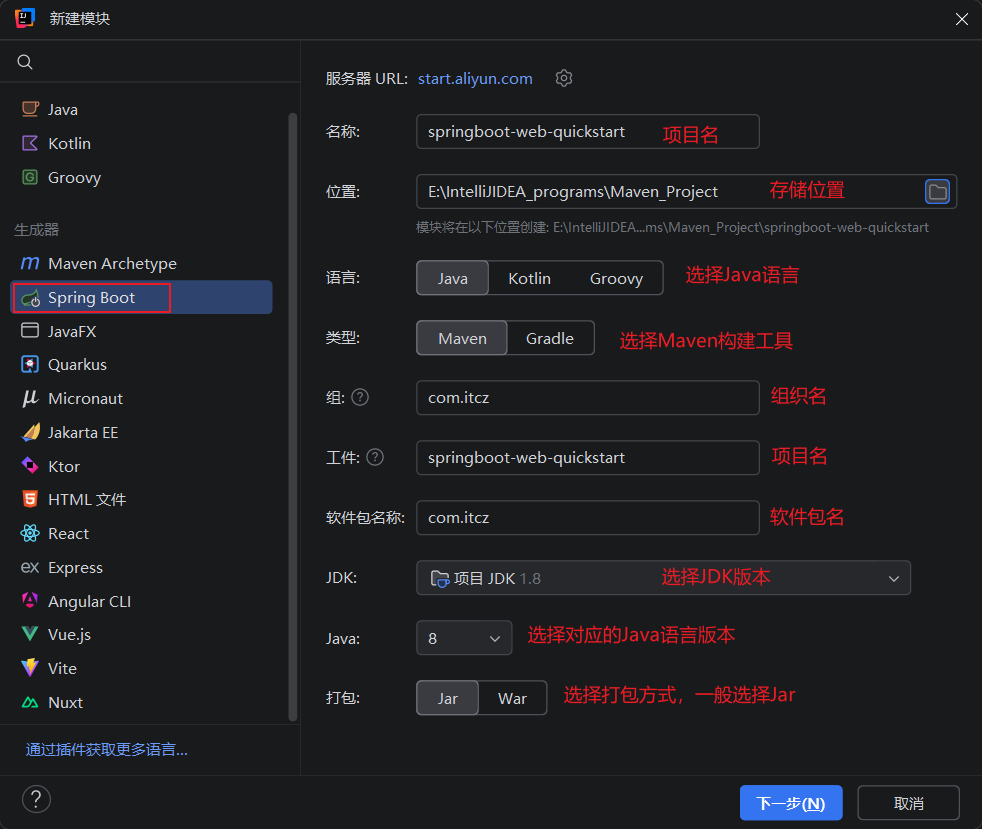Choose Gradle build type
The image size is (982, 829).
[x=550, y=338]
